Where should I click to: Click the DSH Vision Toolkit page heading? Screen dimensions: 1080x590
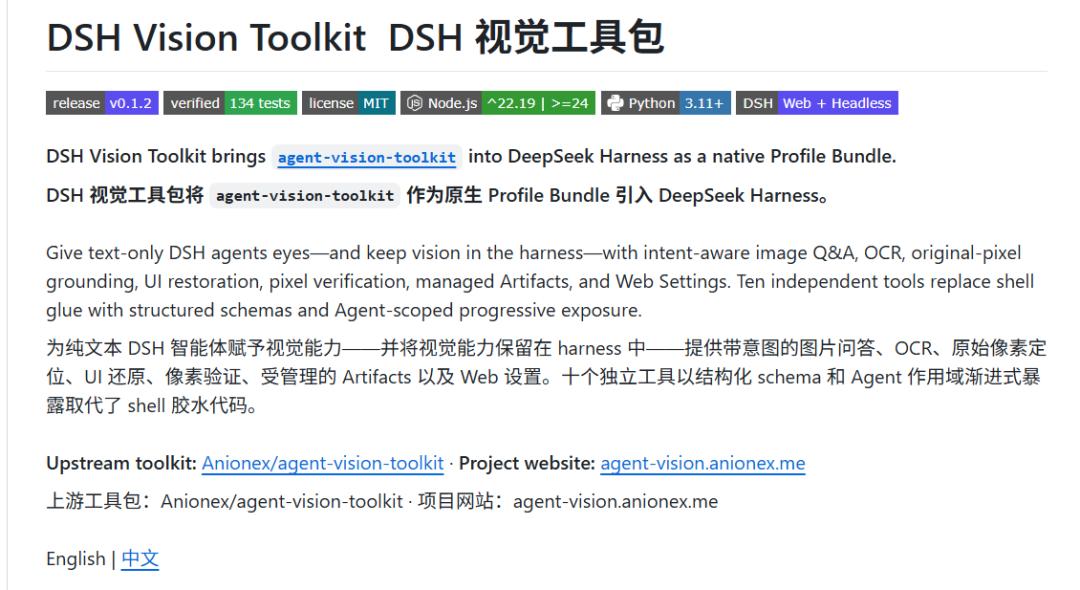(355, 37)
